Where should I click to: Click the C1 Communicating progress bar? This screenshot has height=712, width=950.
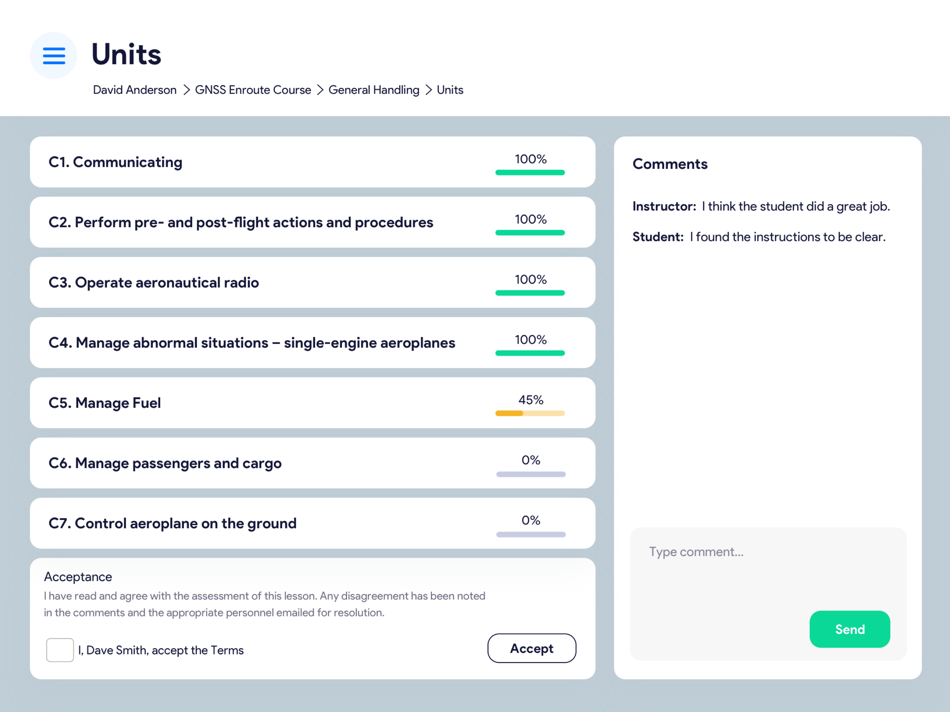(530, 173)
